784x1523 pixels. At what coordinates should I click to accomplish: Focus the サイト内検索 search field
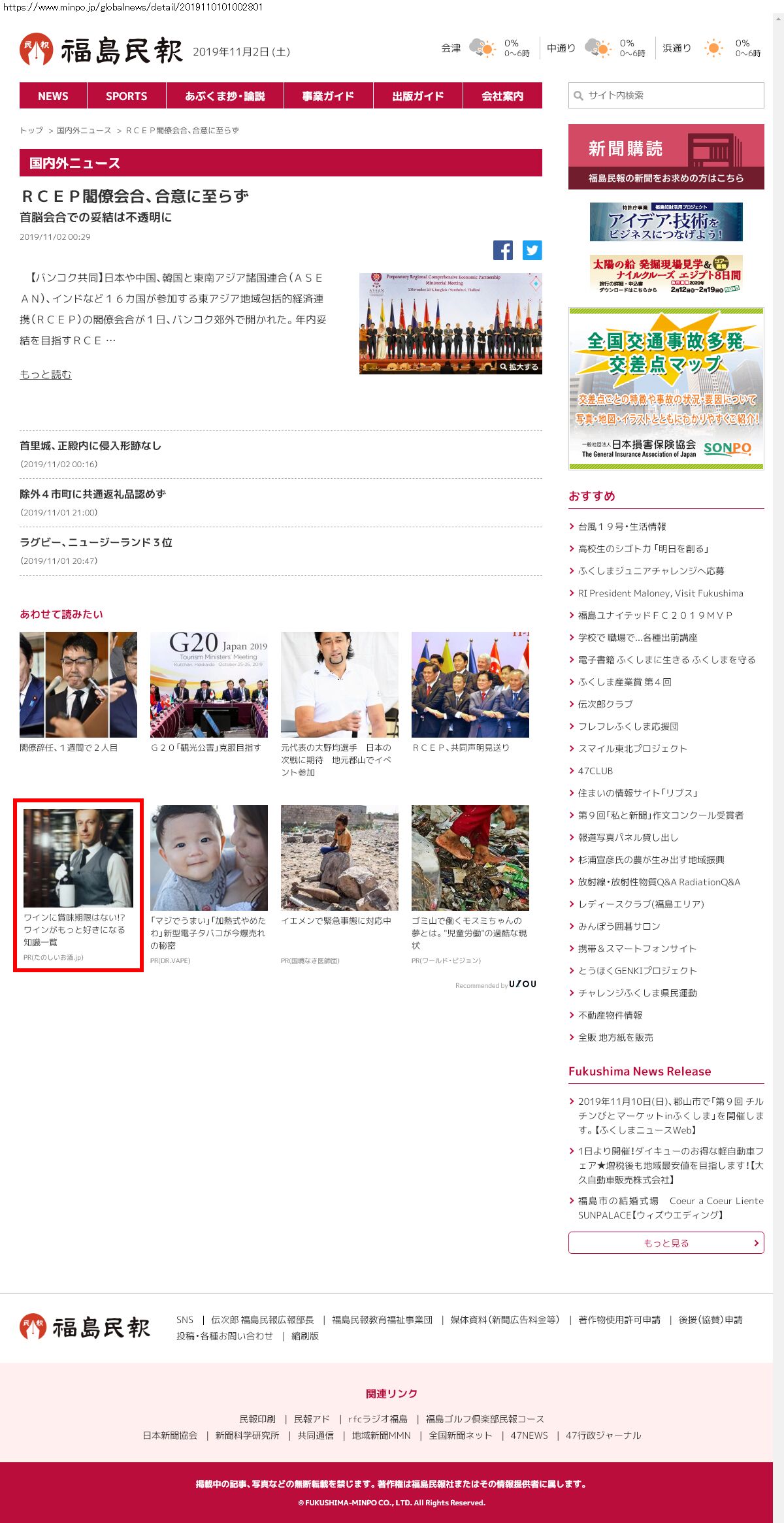click(673, 95)
